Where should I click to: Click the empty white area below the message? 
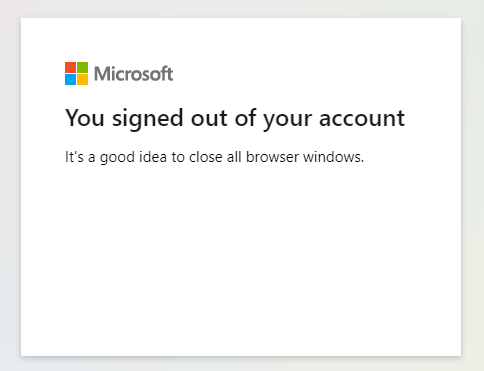tap(241, 260)
